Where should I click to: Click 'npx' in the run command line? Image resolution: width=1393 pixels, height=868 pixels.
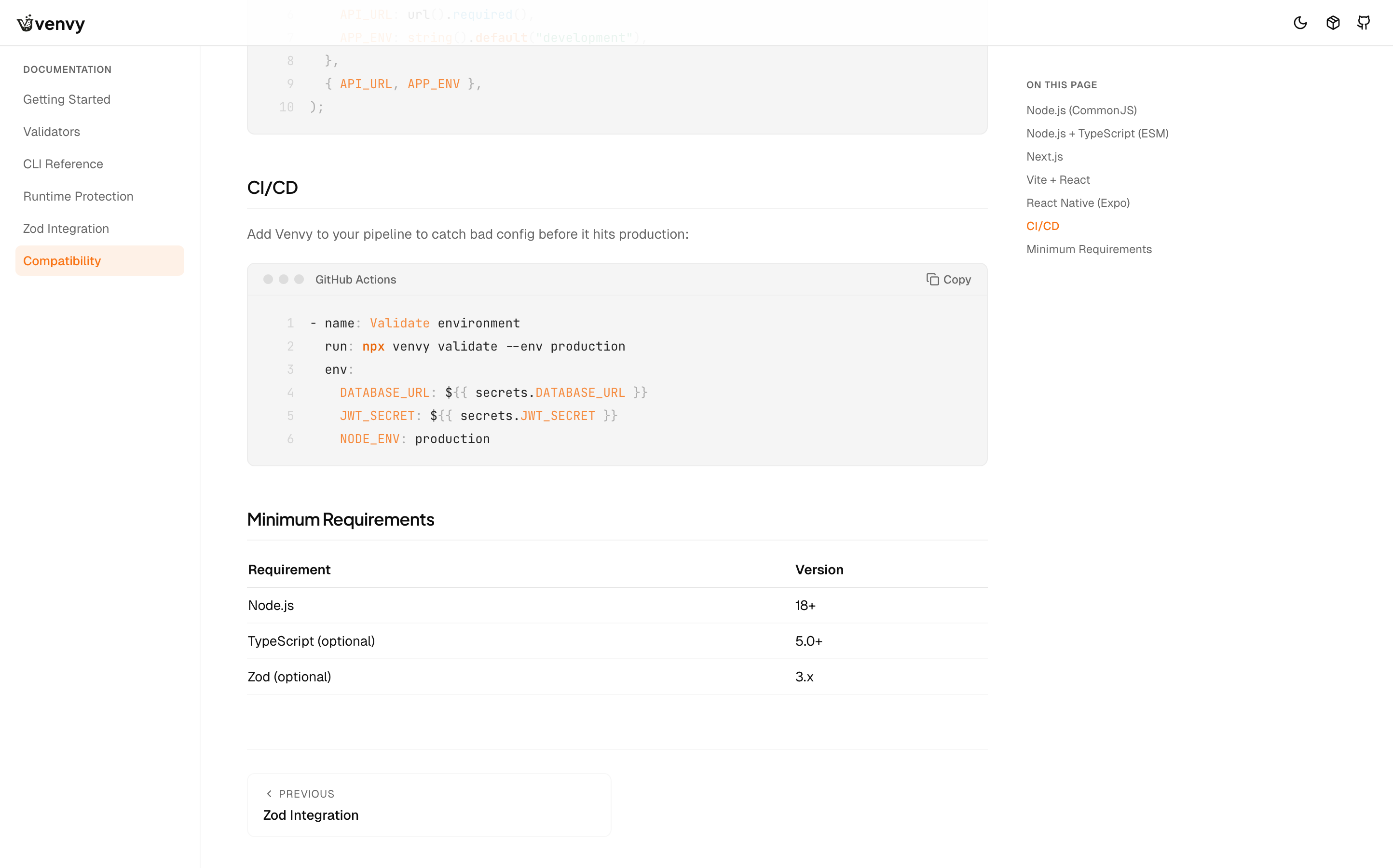[373, 346]
